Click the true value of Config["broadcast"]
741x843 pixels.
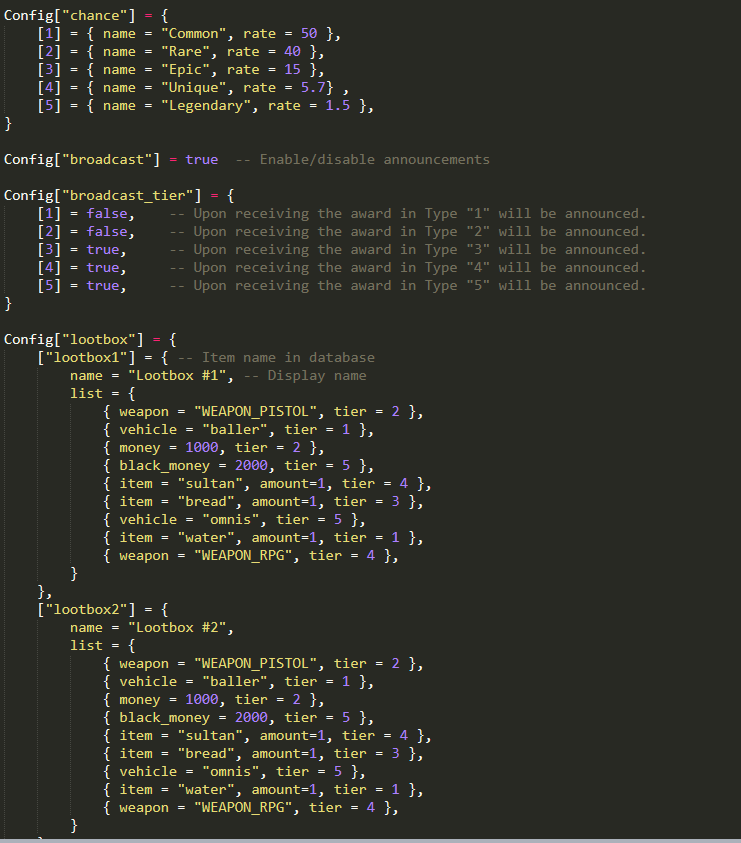pyautogui.click(x=202, y=160)
